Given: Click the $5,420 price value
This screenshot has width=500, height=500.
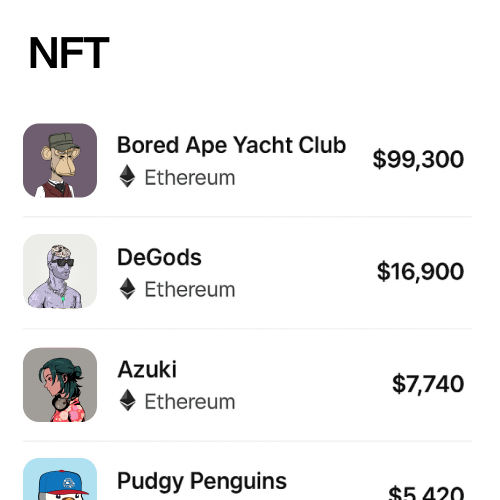Looking at the screenshot, I should 426,493.
